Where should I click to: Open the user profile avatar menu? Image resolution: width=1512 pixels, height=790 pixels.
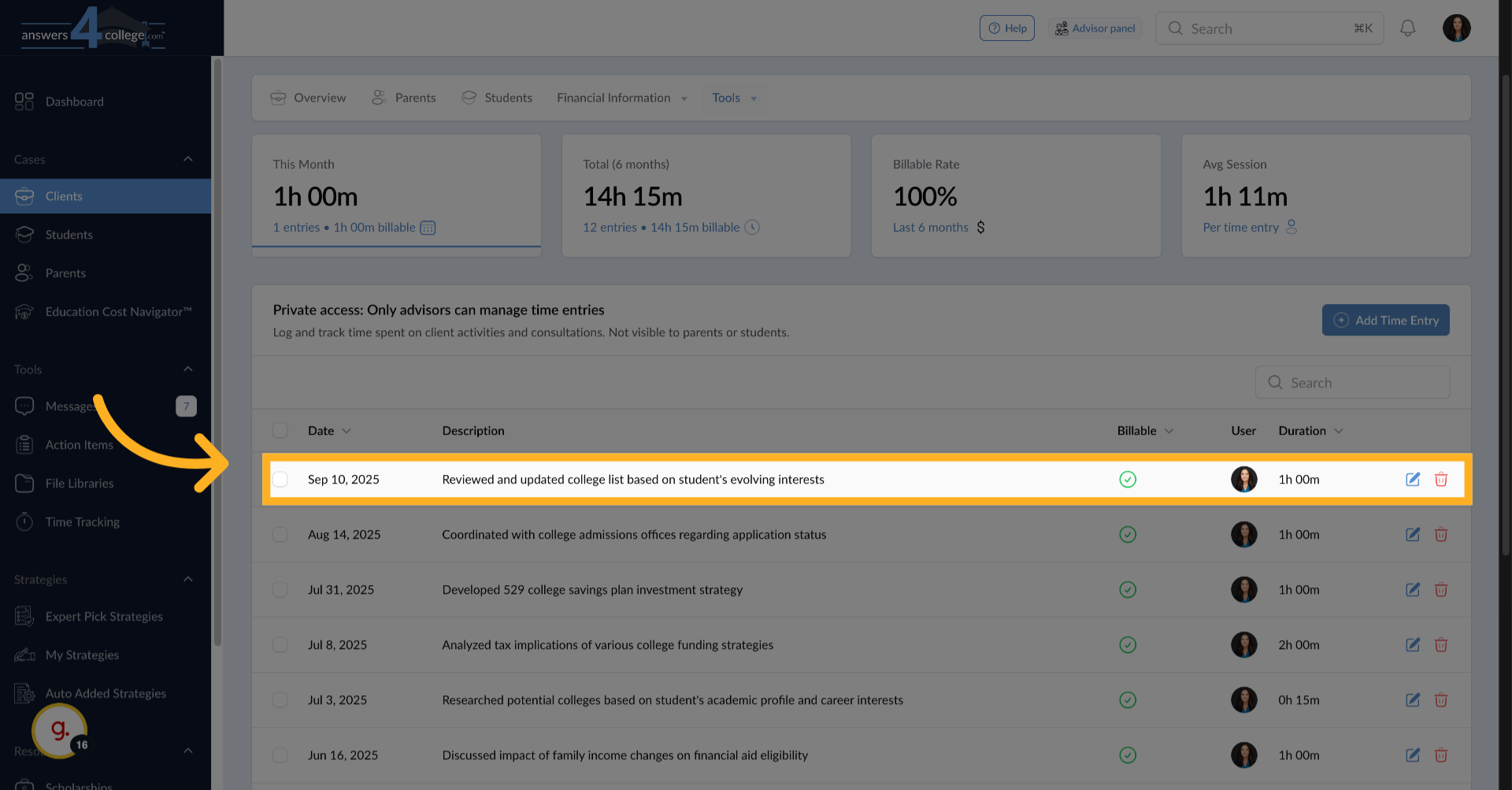(1456, 28)
